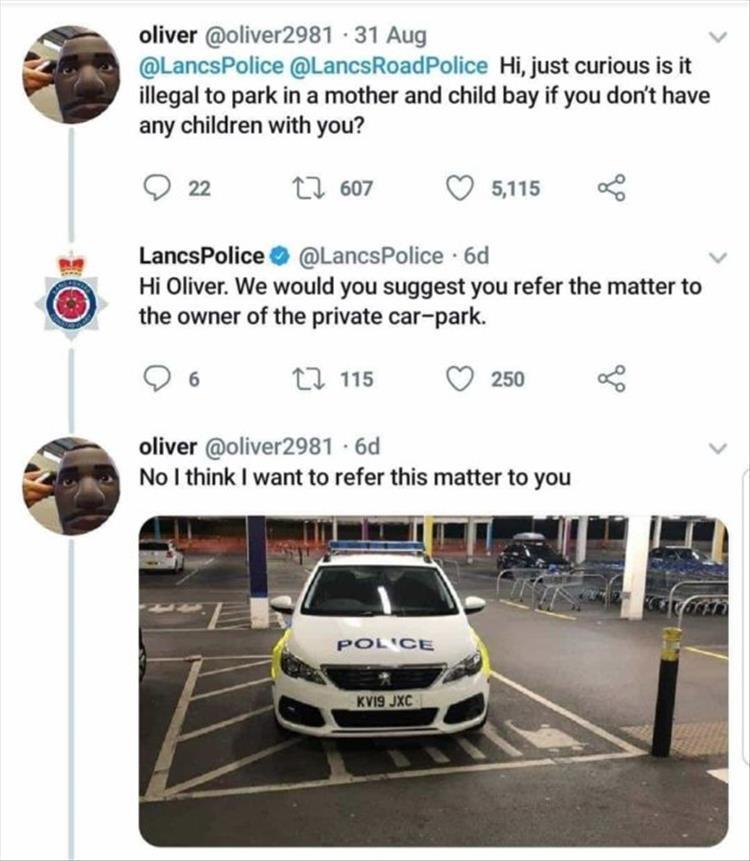Viewport: 750px width, 861px height.
Task: Reply to the LancsPolice tweet
Action: pyautogui.click(x=154, y=379)
